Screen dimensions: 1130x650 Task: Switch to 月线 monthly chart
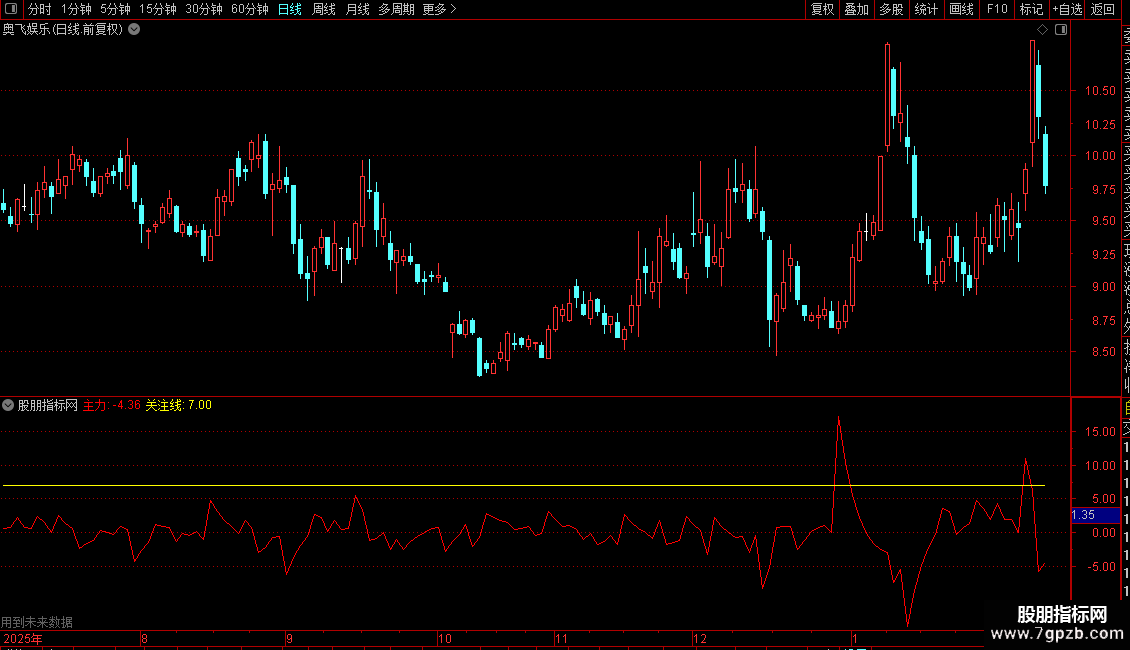pyautogui.click(x=357, y=9)
